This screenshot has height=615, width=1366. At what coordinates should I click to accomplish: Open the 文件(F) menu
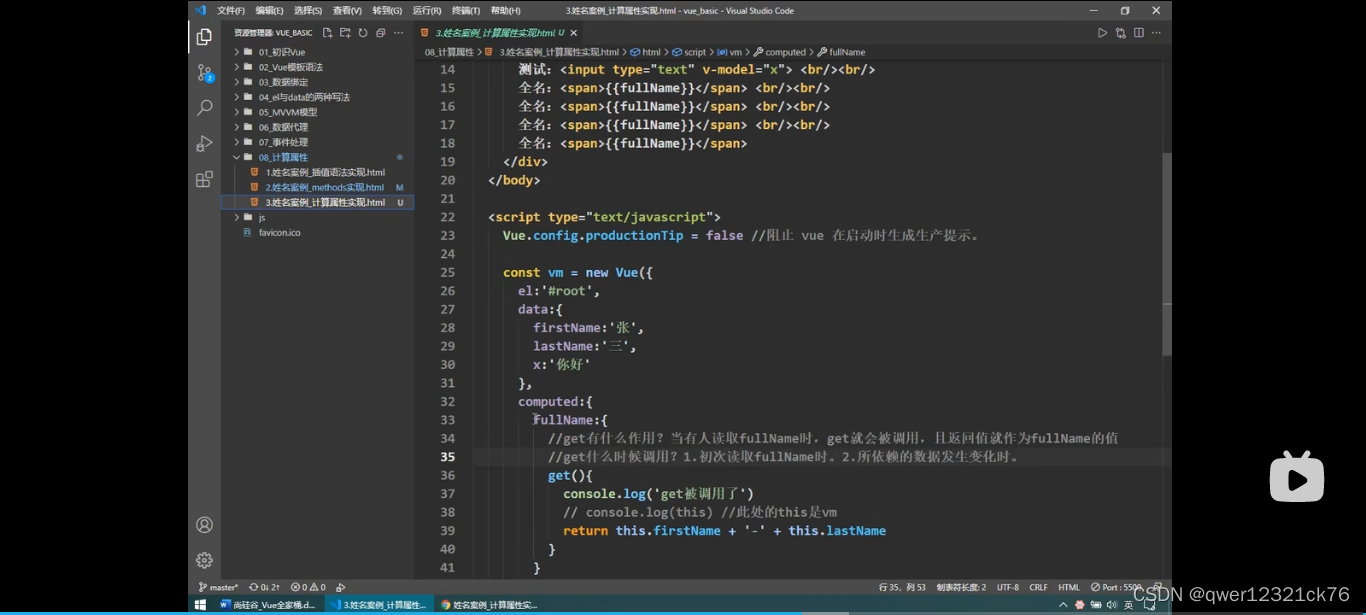[x=231, y=10]
